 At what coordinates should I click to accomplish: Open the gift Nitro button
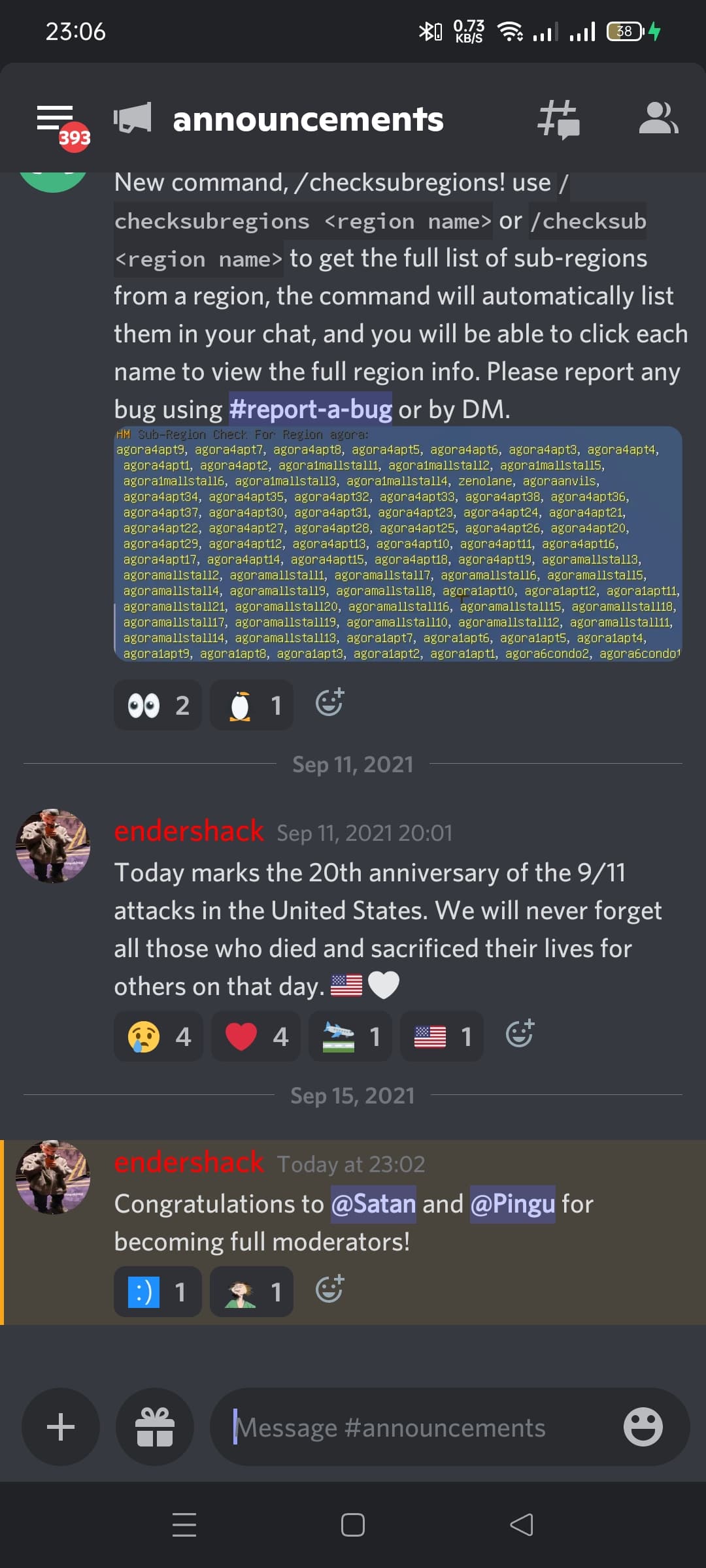[x=155, y=1427]
